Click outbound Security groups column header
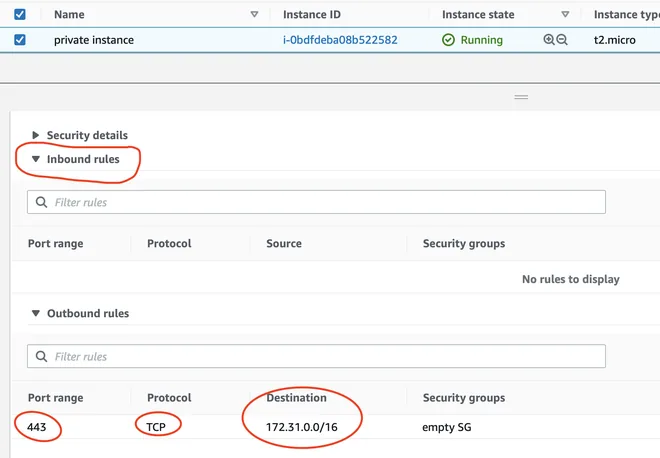 (464, 397)
